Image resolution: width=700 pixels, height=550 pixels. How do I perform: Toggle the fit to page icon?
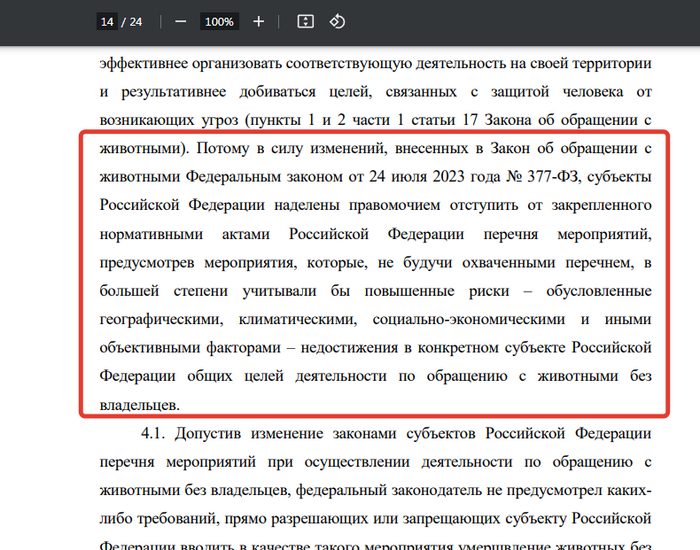(x=306, y=21)
